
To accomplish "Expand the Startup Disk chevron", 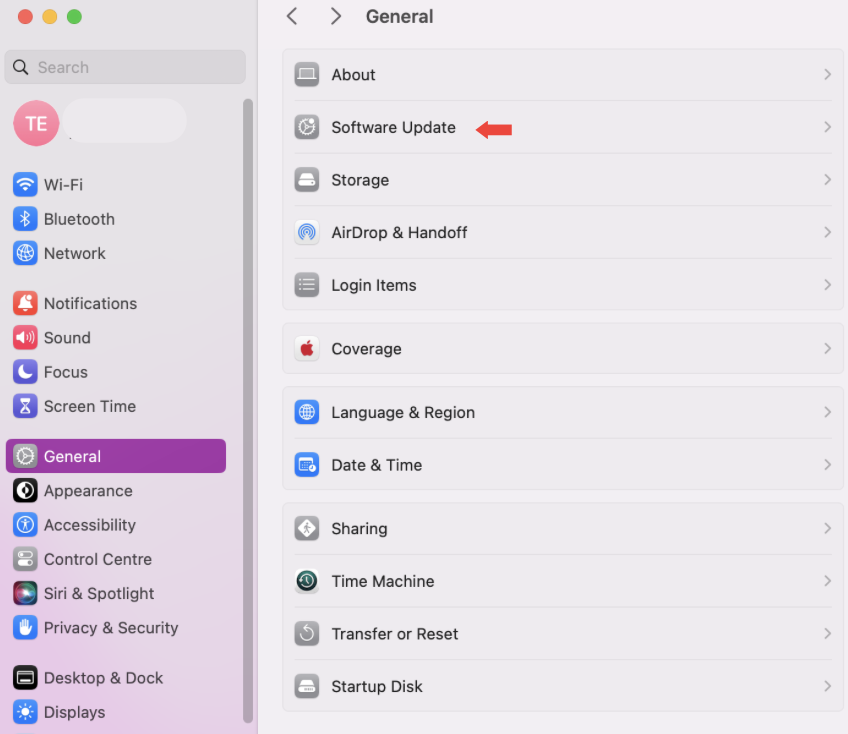I will [x=827, y=686].
